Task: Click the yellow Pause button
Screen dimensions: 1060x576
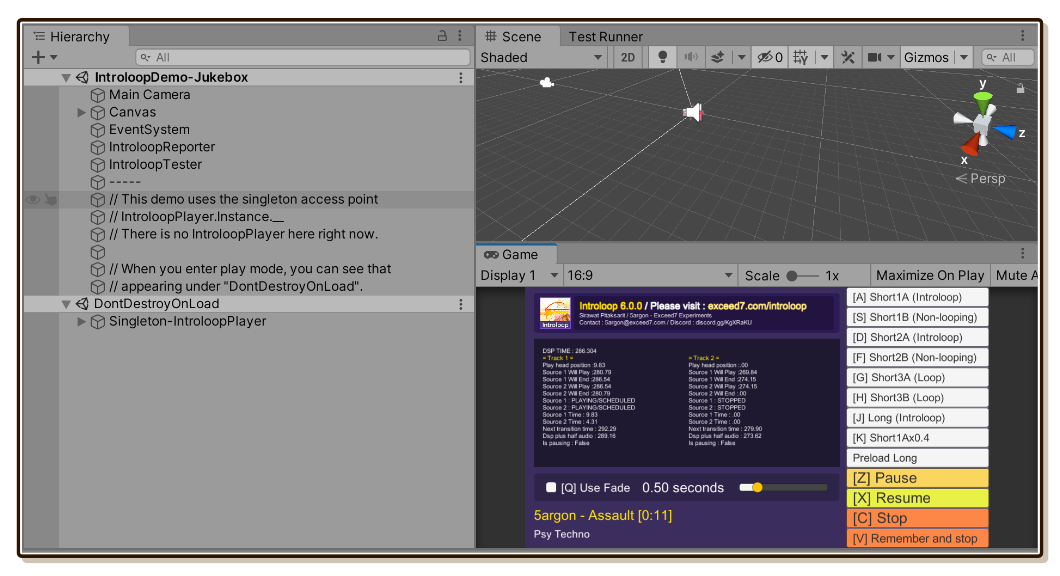Action: tap(917, 478)
